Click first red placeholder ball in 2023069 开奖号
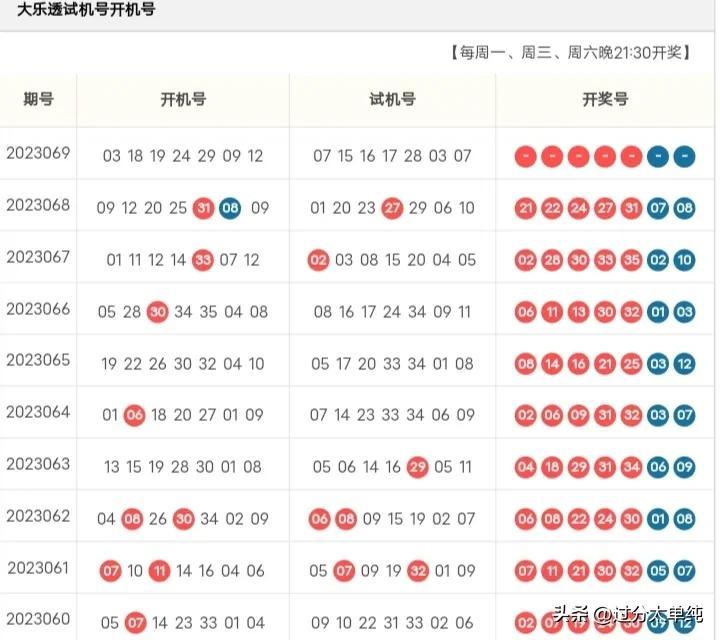 (x=526, y=156)
